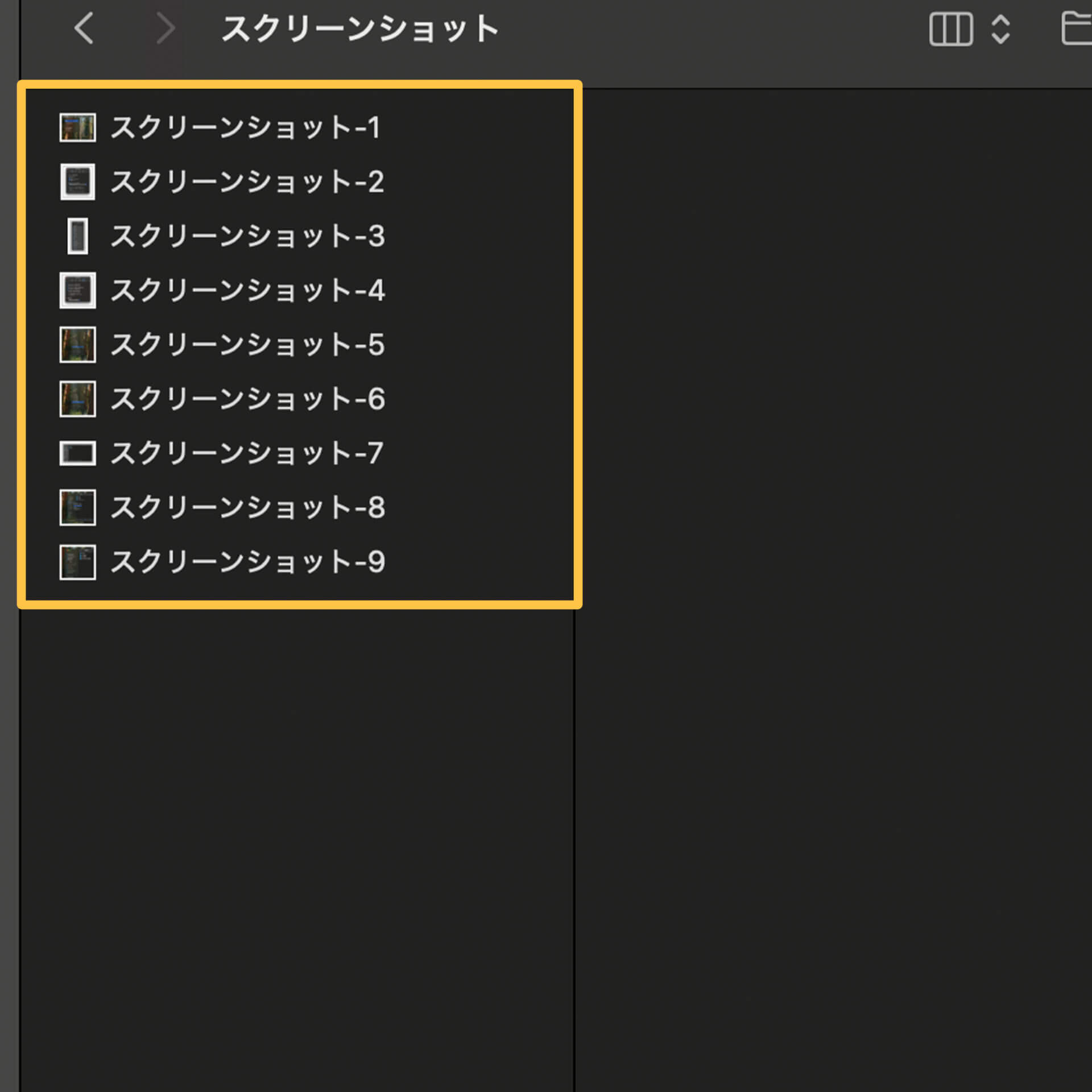Select スクリーンショット-3 in the list
This screenshot has height=1092, width=1092.
coord(247,236)
